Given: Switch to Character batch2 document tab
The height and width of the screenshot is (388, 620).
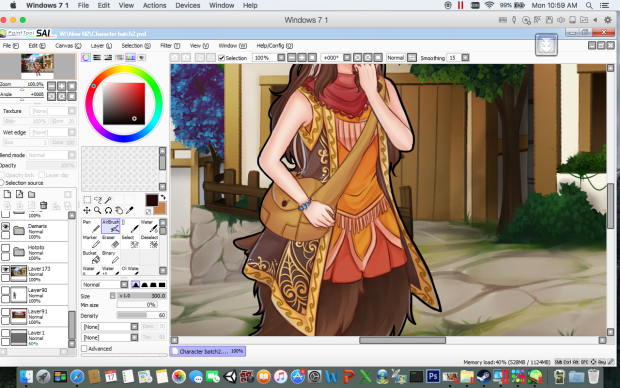Looking at the screenshot, I should [x=208, y=351].
